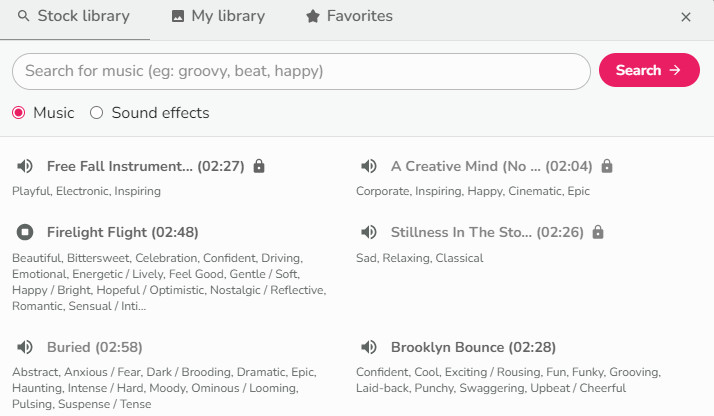Viewport: 714px width, 416px height.
Task: Click lock icon beside A Creative Mind
Action: click(x=607, y=166)
